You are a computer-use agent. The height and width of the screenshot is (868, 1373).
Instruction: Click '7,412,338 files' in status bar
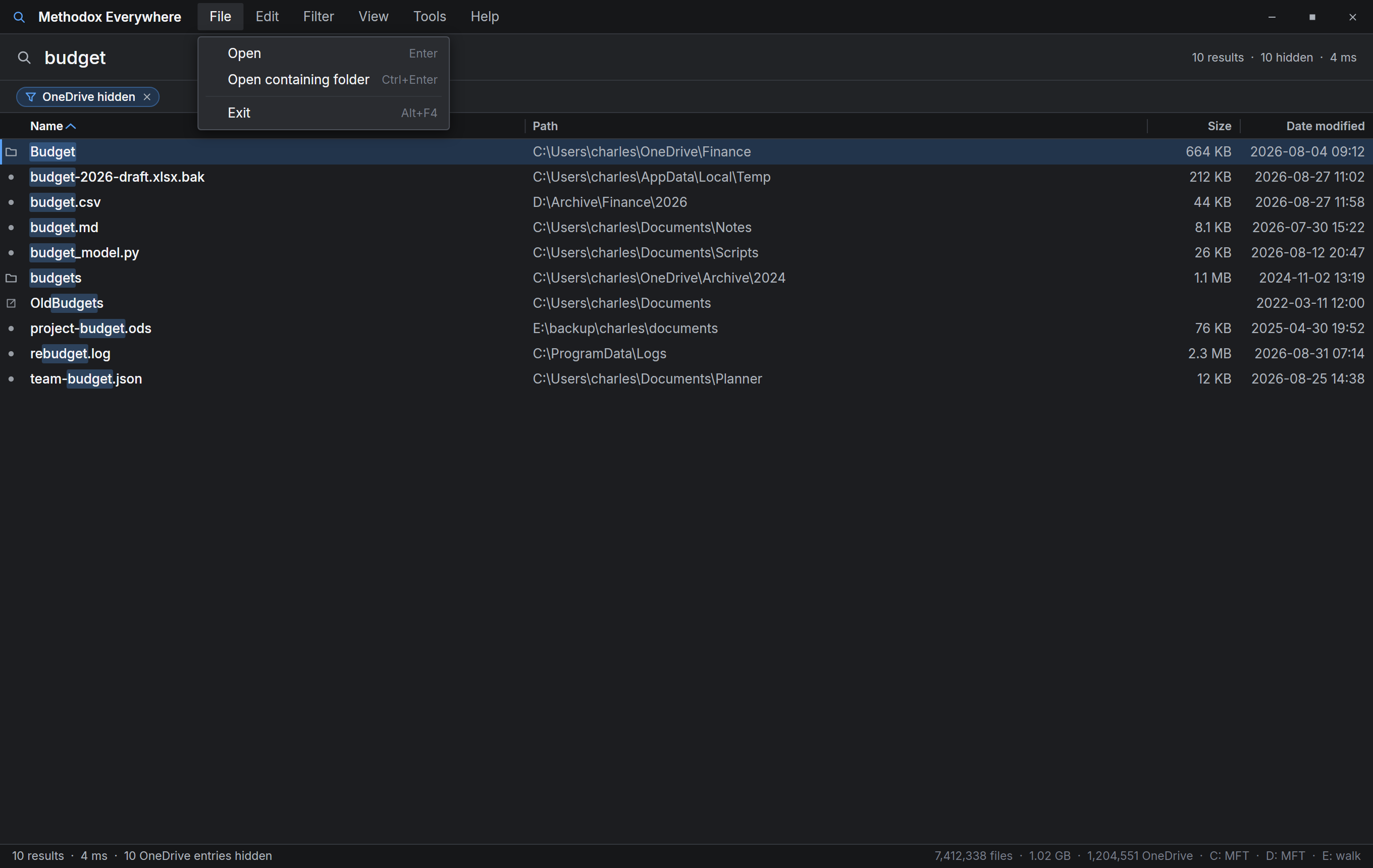(x=973, y=856)
